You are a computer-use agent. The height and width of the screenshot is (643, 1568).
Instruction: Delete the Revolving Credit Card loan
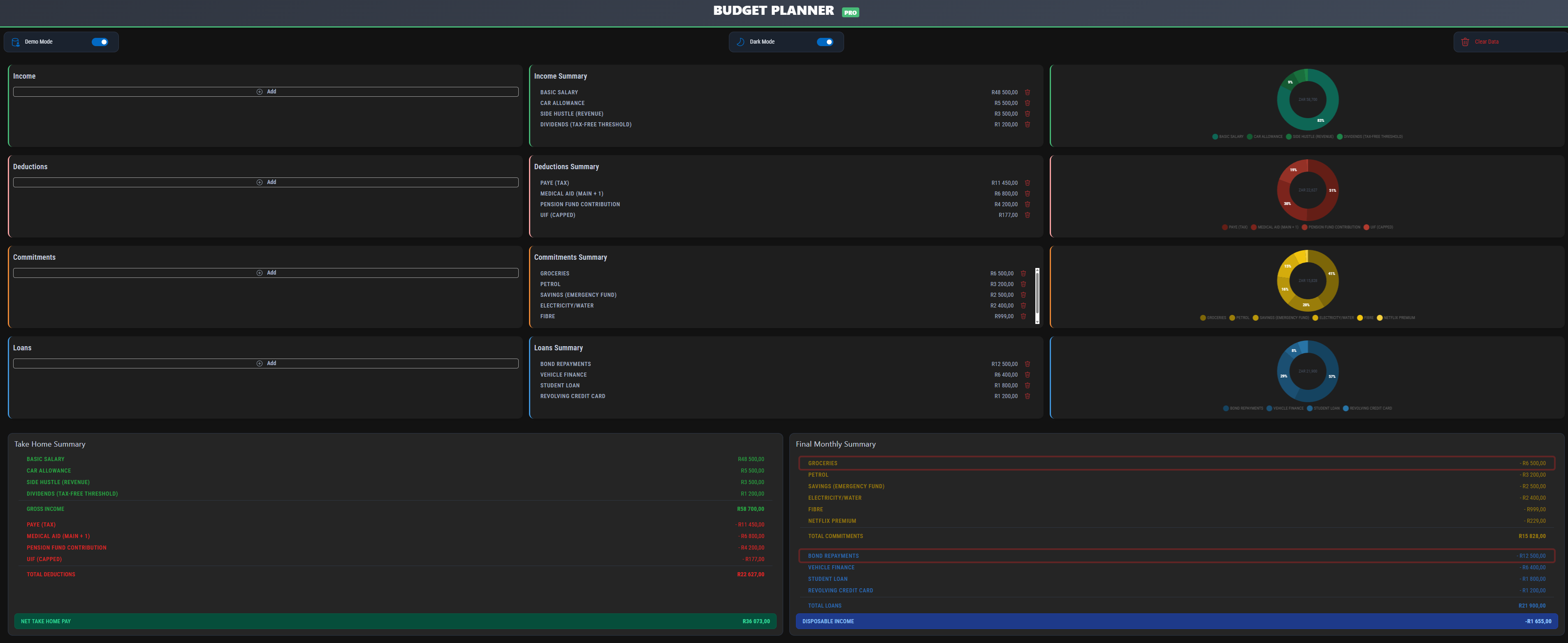coord(1028,396)
